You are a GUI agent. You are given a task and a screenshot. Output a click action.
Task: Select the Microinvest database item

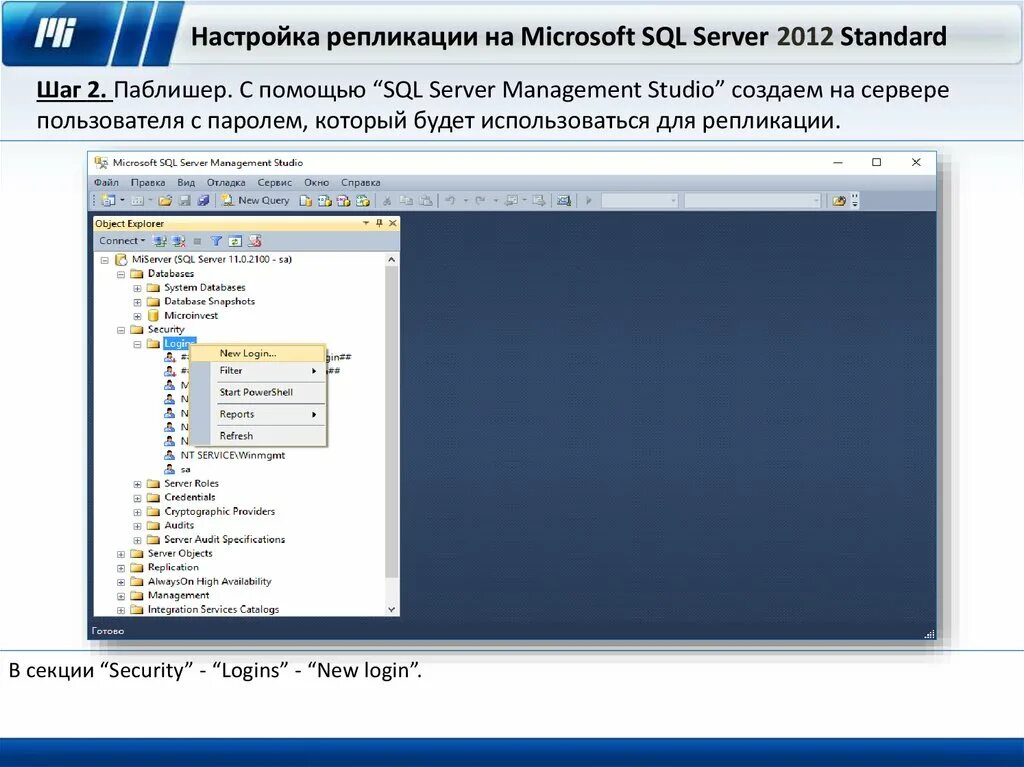pos(191,316)
